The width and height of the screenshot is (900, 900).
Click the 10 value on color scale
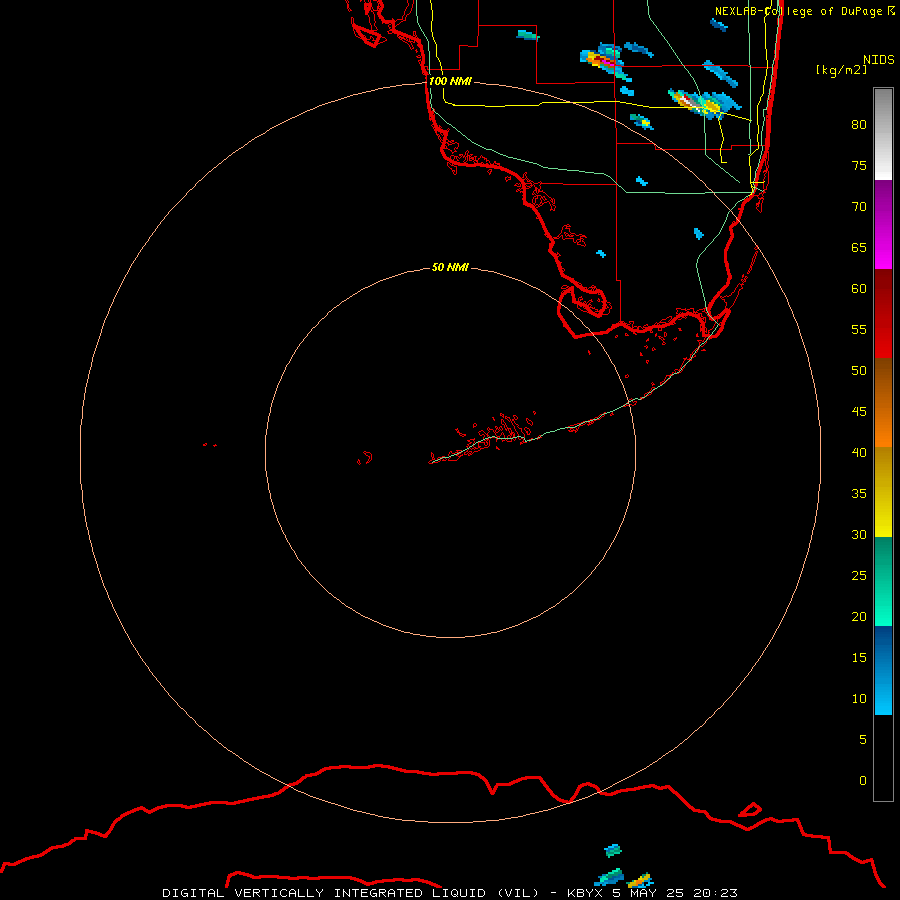coord(859,699)
